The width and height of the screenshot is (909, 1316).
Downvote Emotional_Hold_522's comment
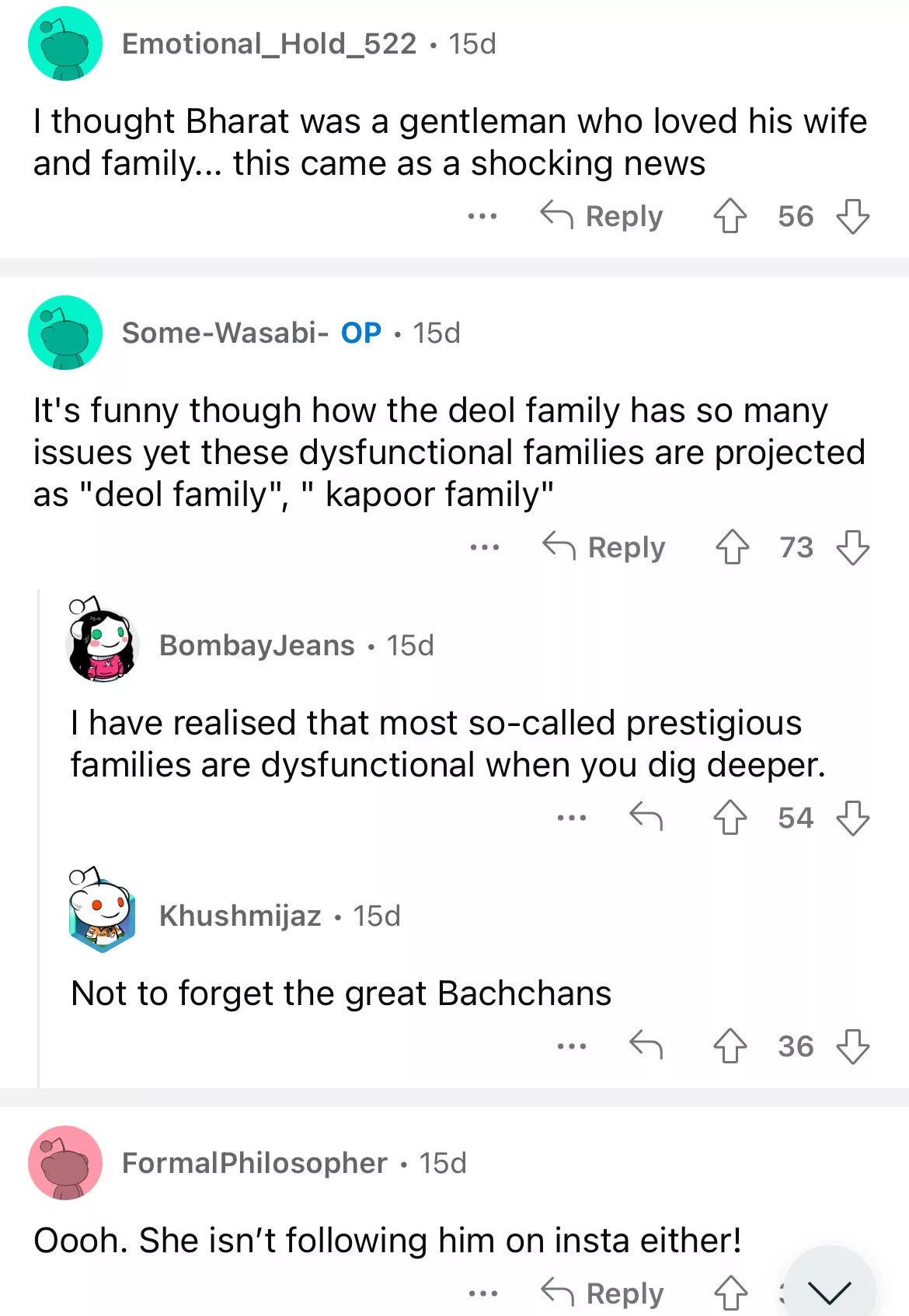click(x=852, y=216)
